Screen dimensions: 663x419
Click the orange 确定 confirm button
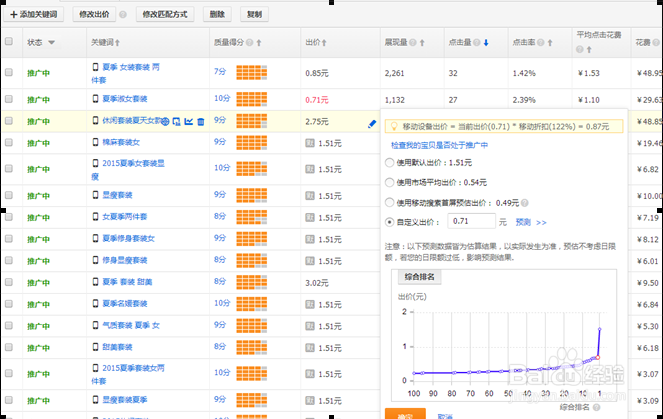(x=405, y=414)
